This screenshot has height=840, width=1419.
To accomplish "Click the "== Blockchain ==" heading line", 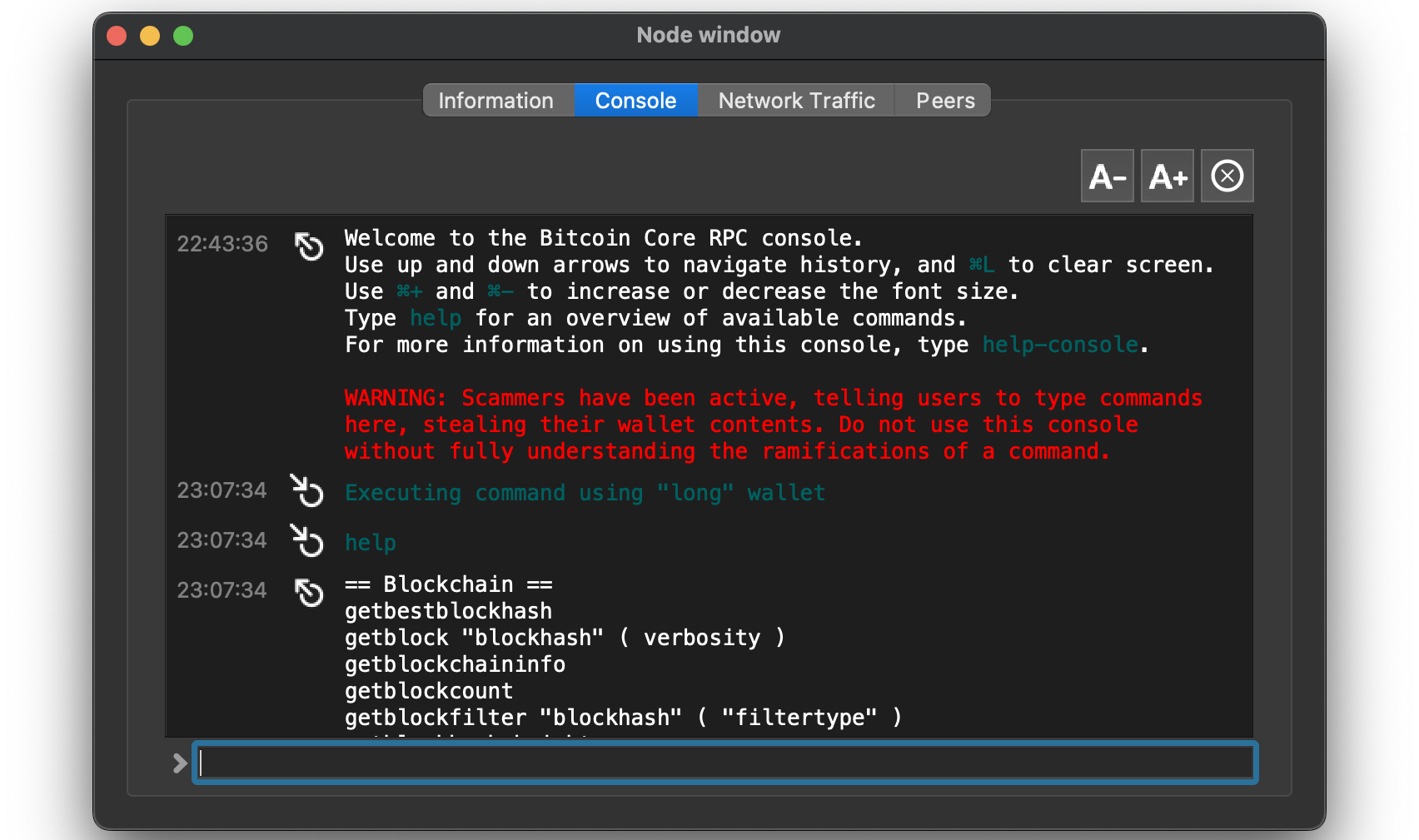I will pyautogui.click(x=449, y=584).
